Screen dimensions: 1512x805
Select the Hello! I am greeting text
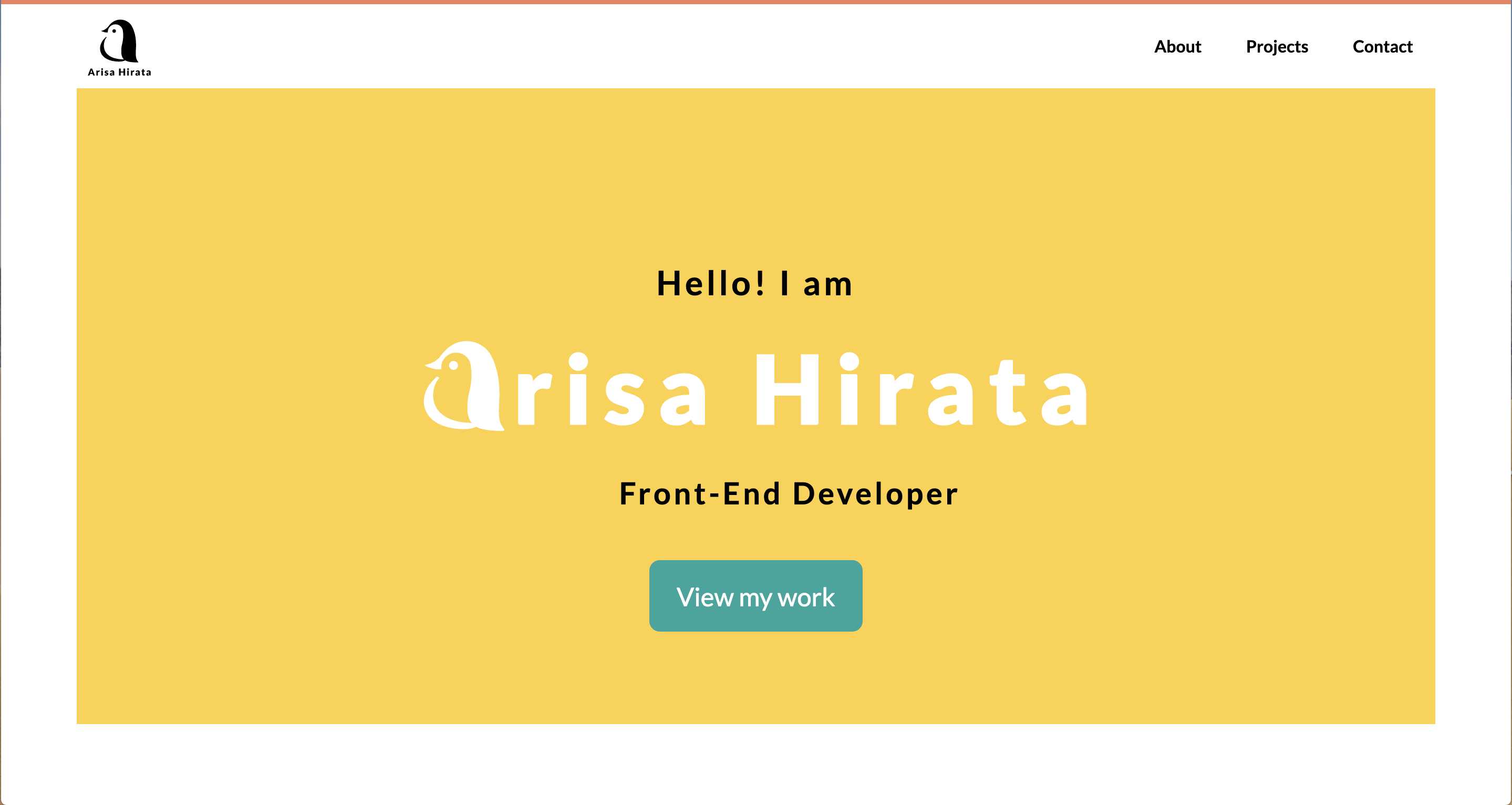coord(755,284)
